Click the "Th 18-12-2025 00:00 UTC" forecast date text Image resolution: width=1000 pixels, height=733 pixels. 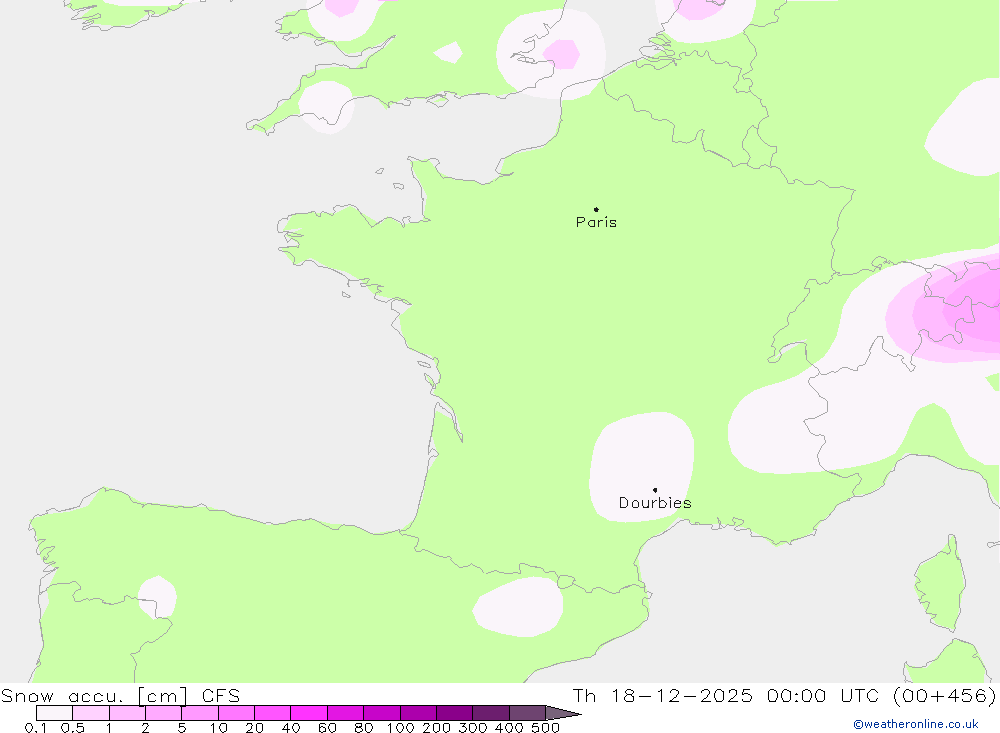pyautogui.click(x=726, y=695)
